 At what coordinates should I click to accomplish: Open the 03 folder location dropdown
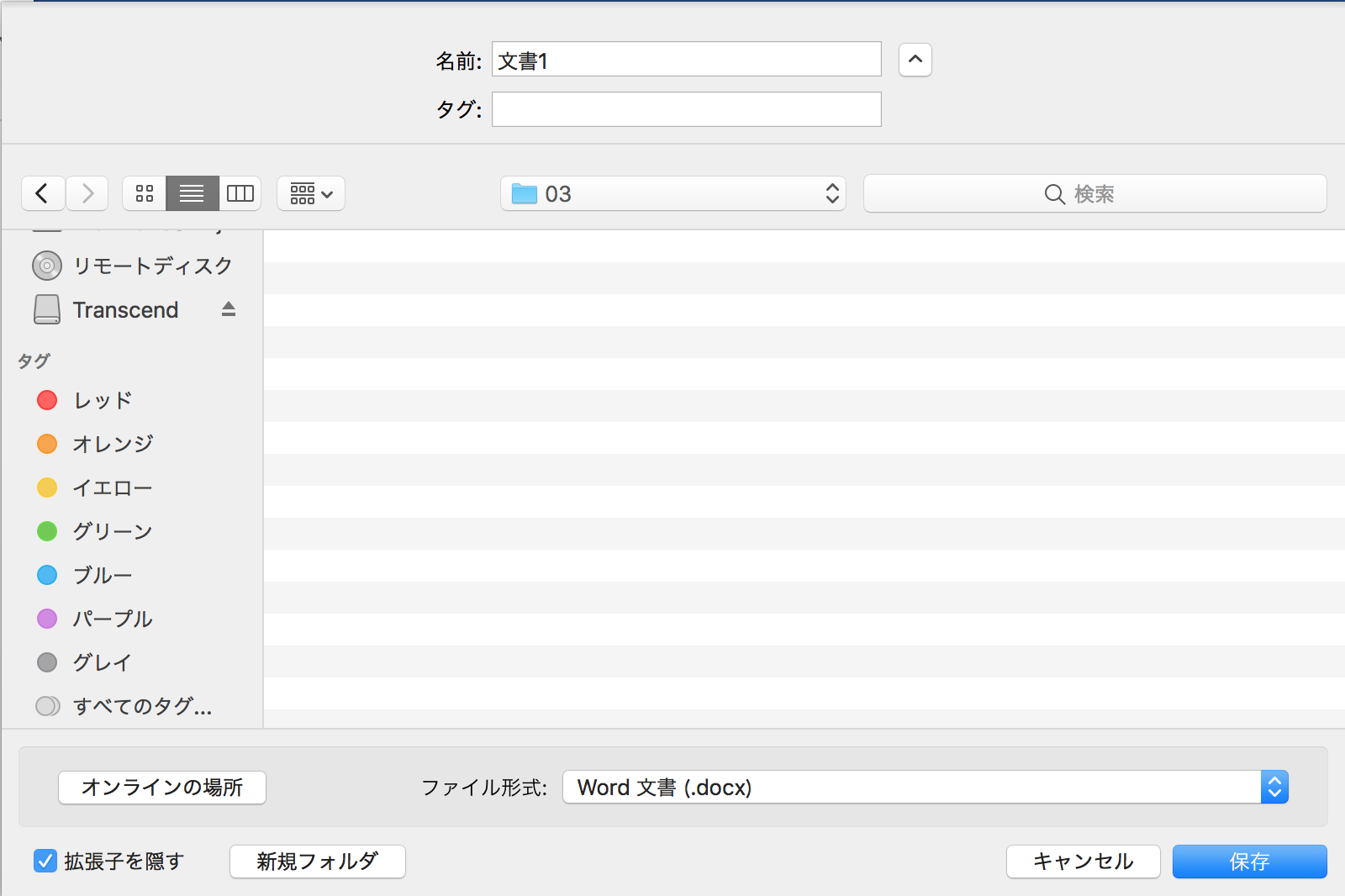tap(672, 194)
